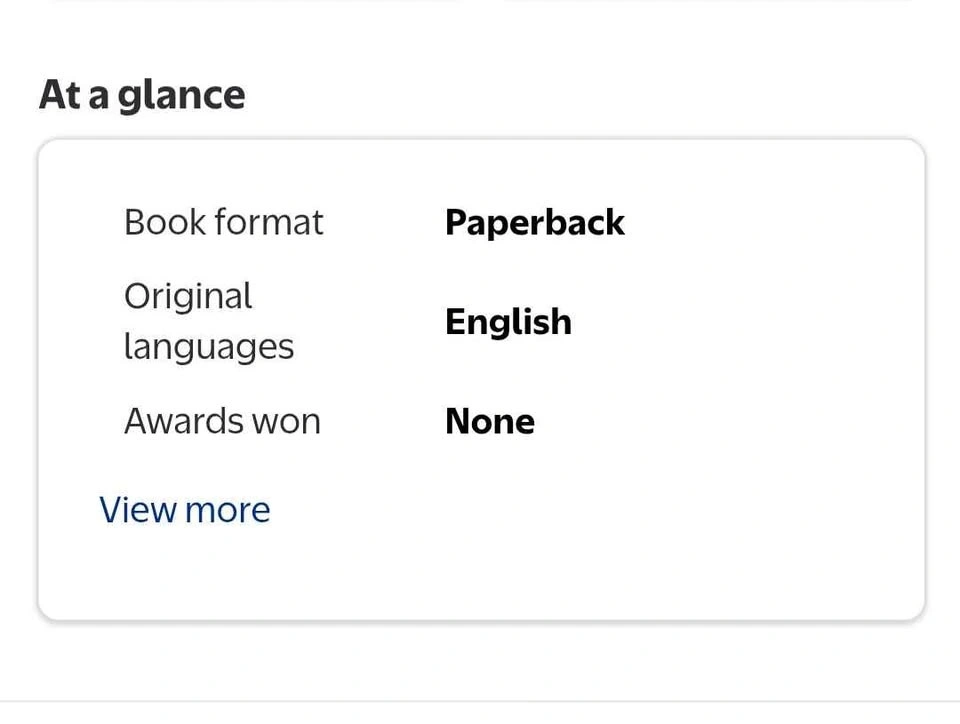
Task: Click the horizontal divider under the card
Action: (x=480, y=702)
